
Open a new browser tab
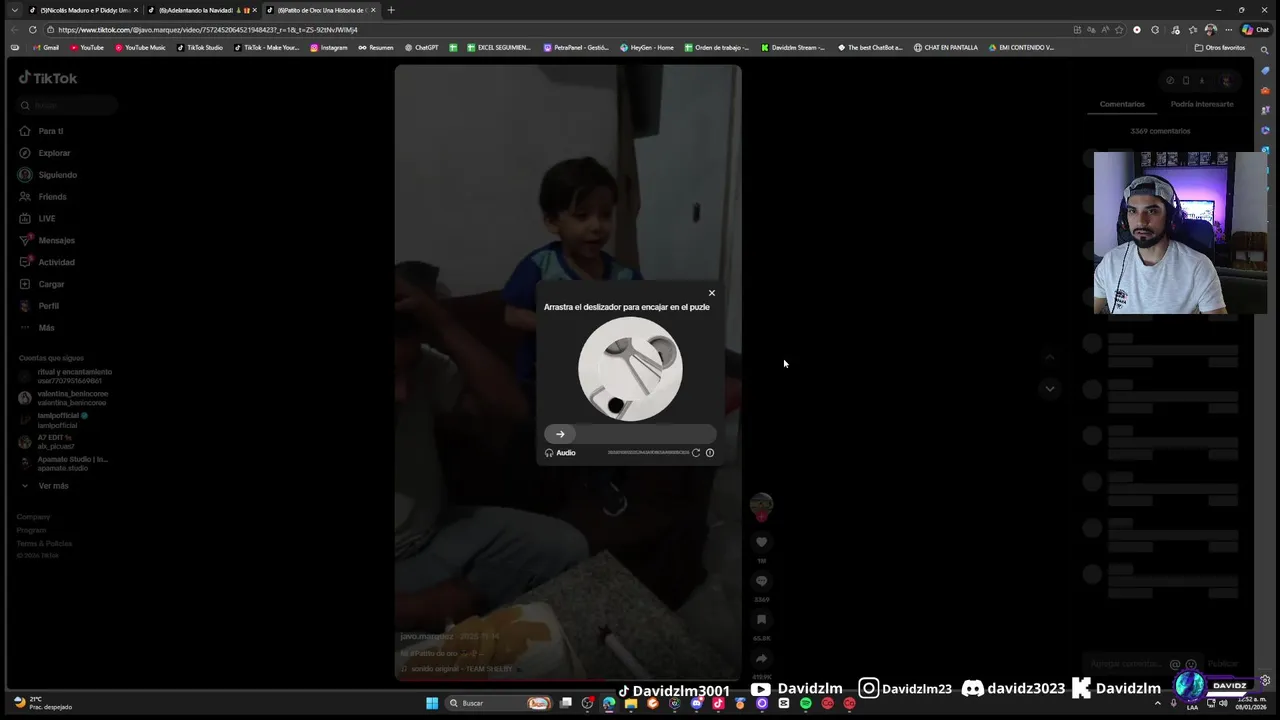[391, 10]
